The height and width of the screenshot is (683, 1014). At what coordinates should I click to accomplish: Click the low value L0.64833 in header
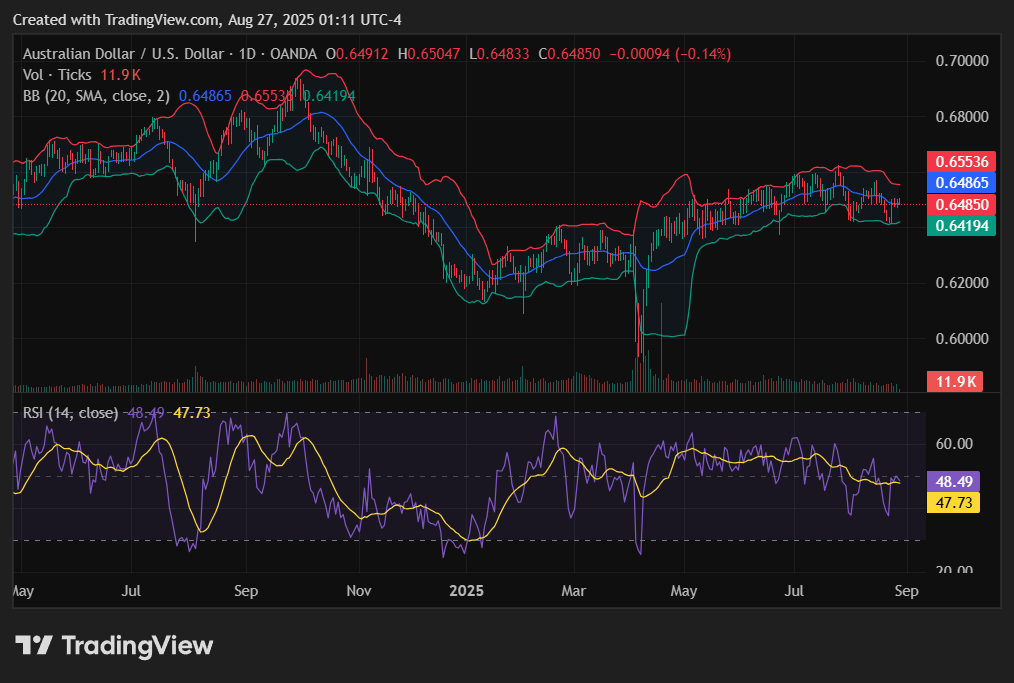coord(499,54)
